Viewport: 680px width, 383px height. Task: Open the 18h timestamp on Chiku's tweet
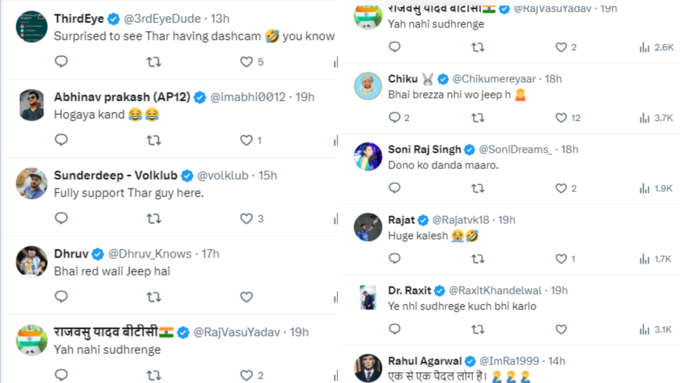click(553, 79)
